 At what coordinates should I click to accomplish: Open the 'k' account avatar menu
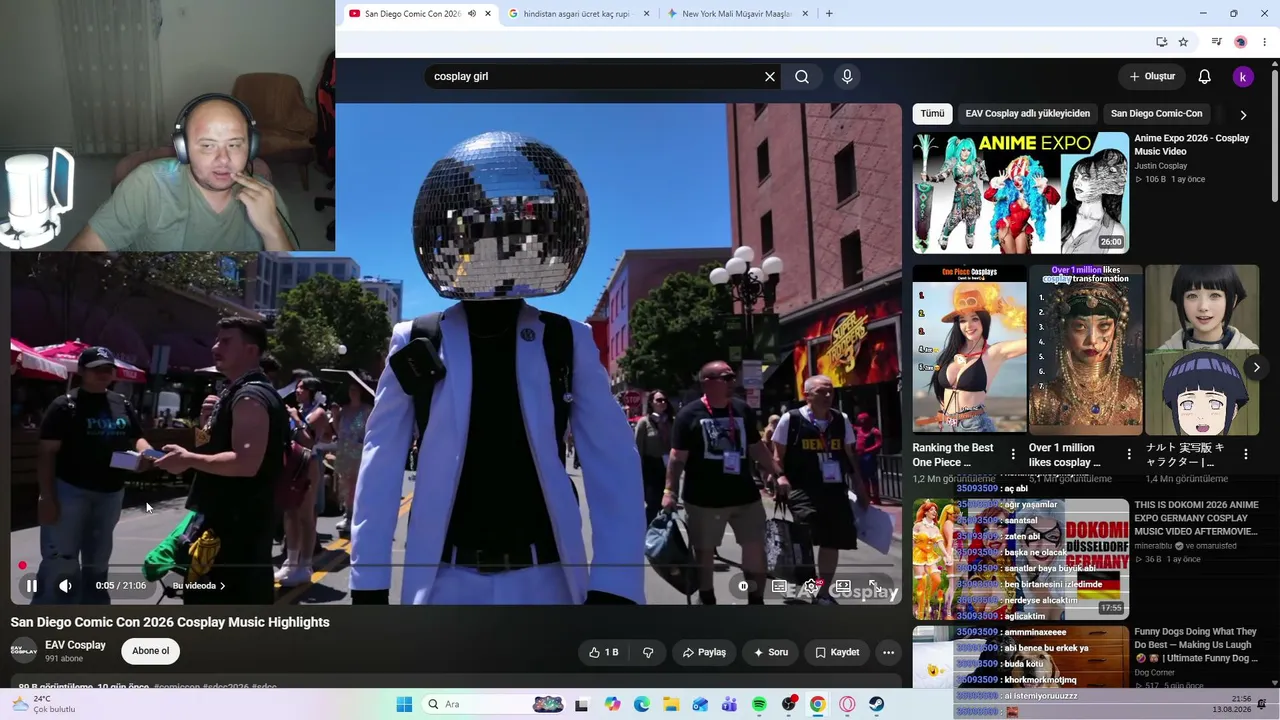point(1243,77)
